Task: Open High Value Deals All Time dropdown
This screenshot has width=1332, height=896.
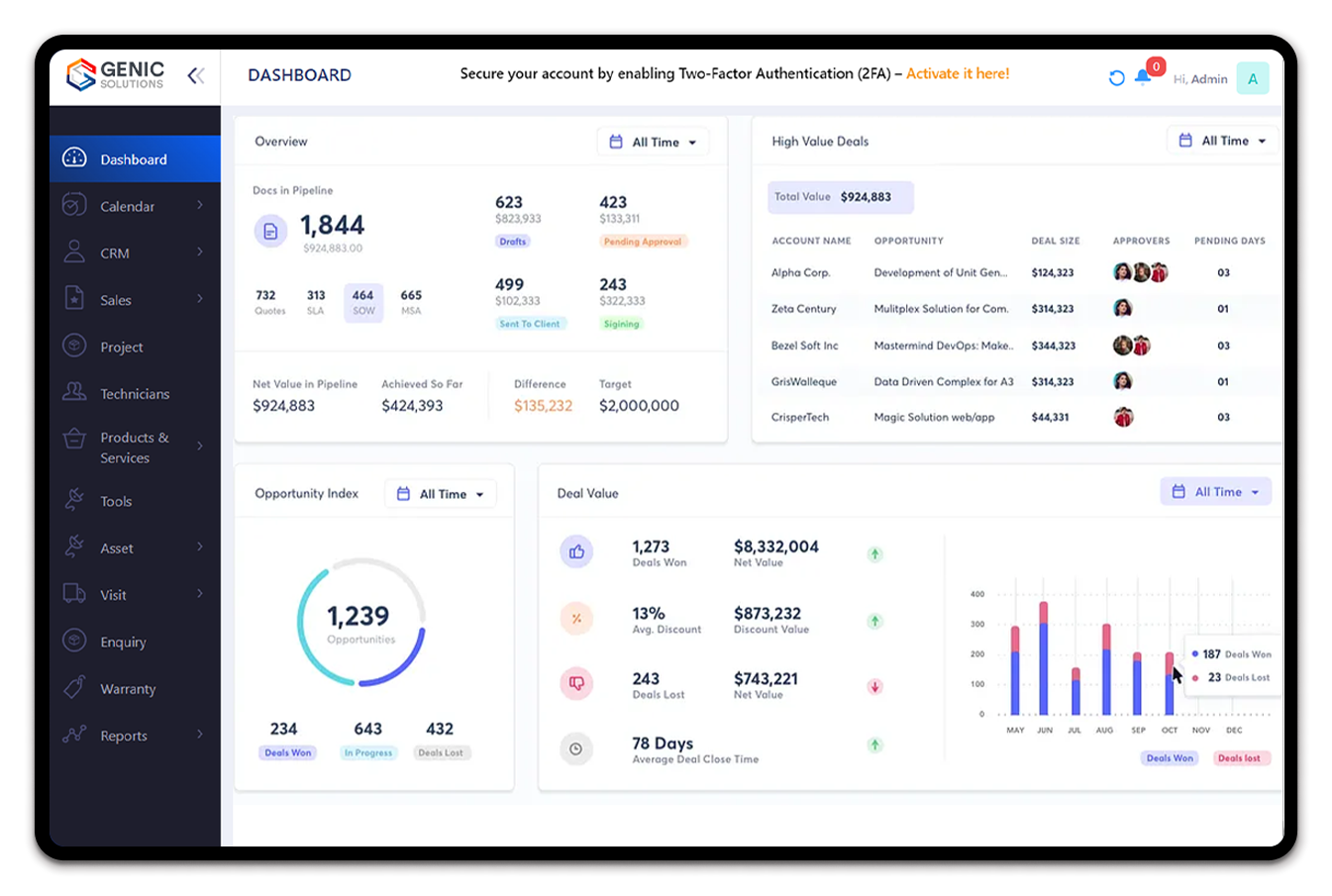Action: pos(1223,141)
